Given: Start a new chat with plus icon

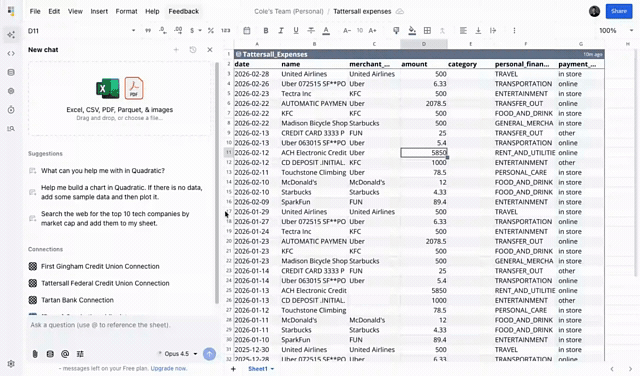Looking at the screenshot, I should click(176, 50).
